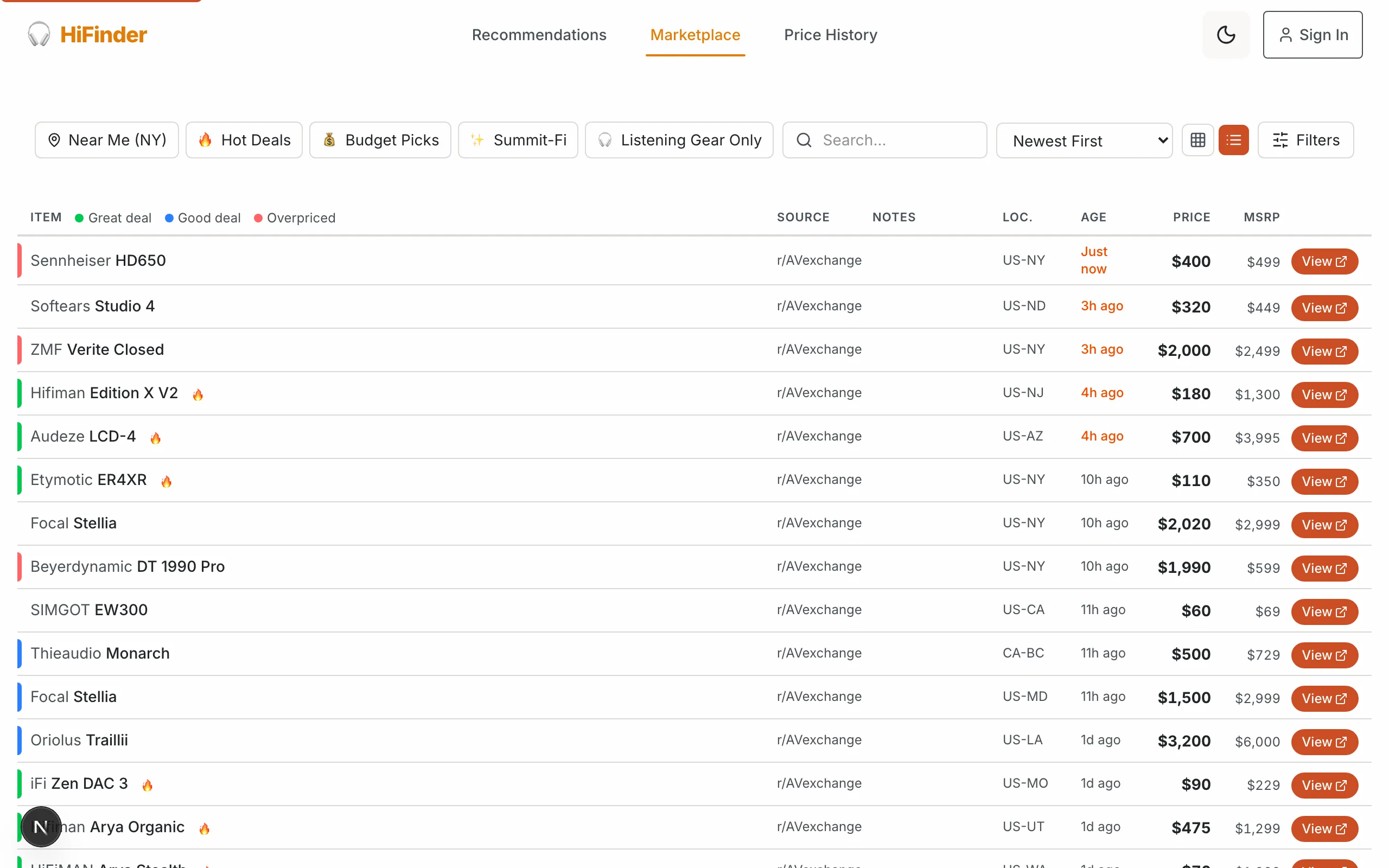Click the Thieaudio Monarch item name
Viewport: 1389px width, 868px height.
[100, 653]
